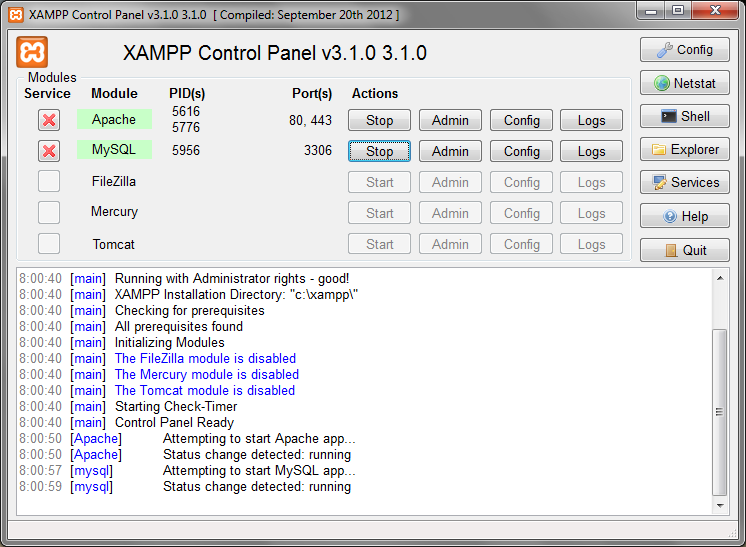The width and height of the screenshot is (746, 547).
Task: Open Netstat from the globe button
Action: [x=684, y=83]
